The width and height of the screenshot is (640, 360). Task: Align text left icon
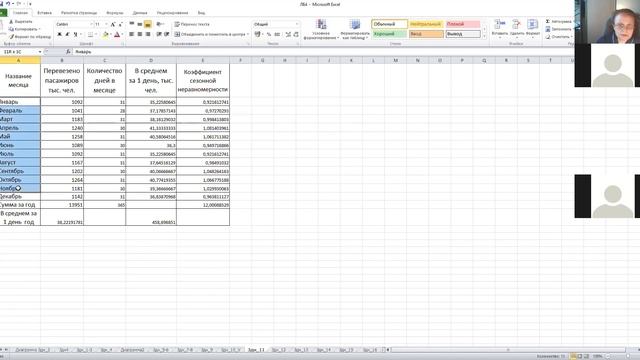(x=132, y=34)
